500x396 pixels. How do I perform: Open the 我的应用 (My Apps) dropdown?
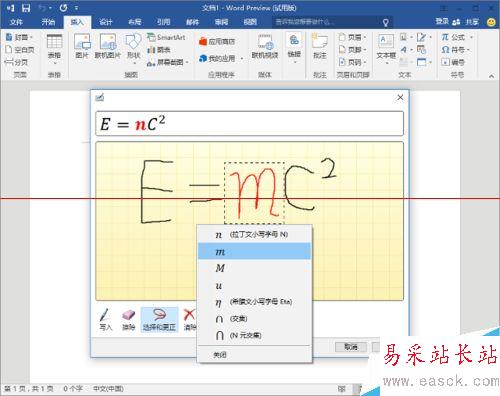[221, 58]
